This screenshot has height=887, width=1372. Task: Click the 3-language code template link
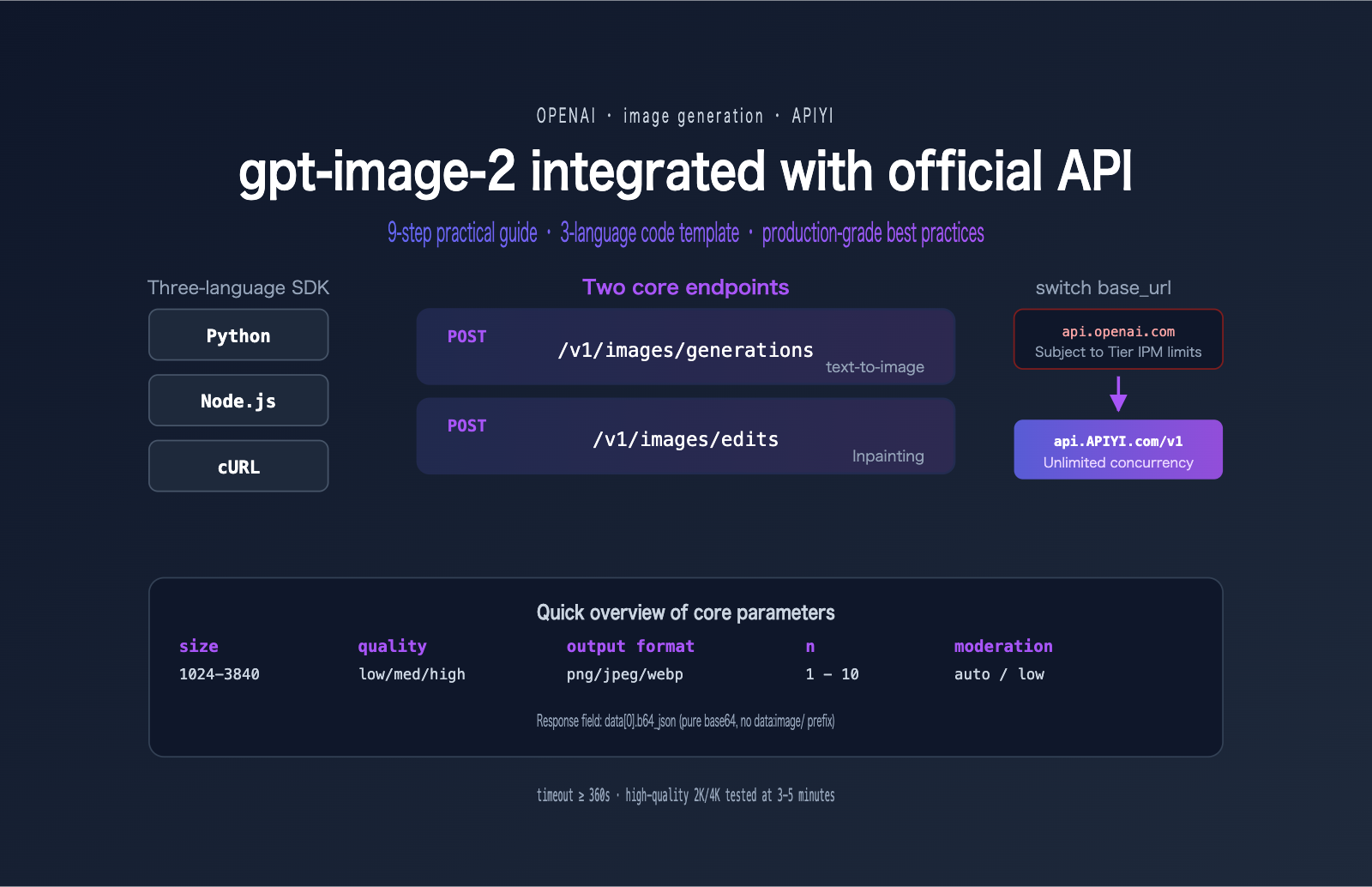[x=650, y=232]
